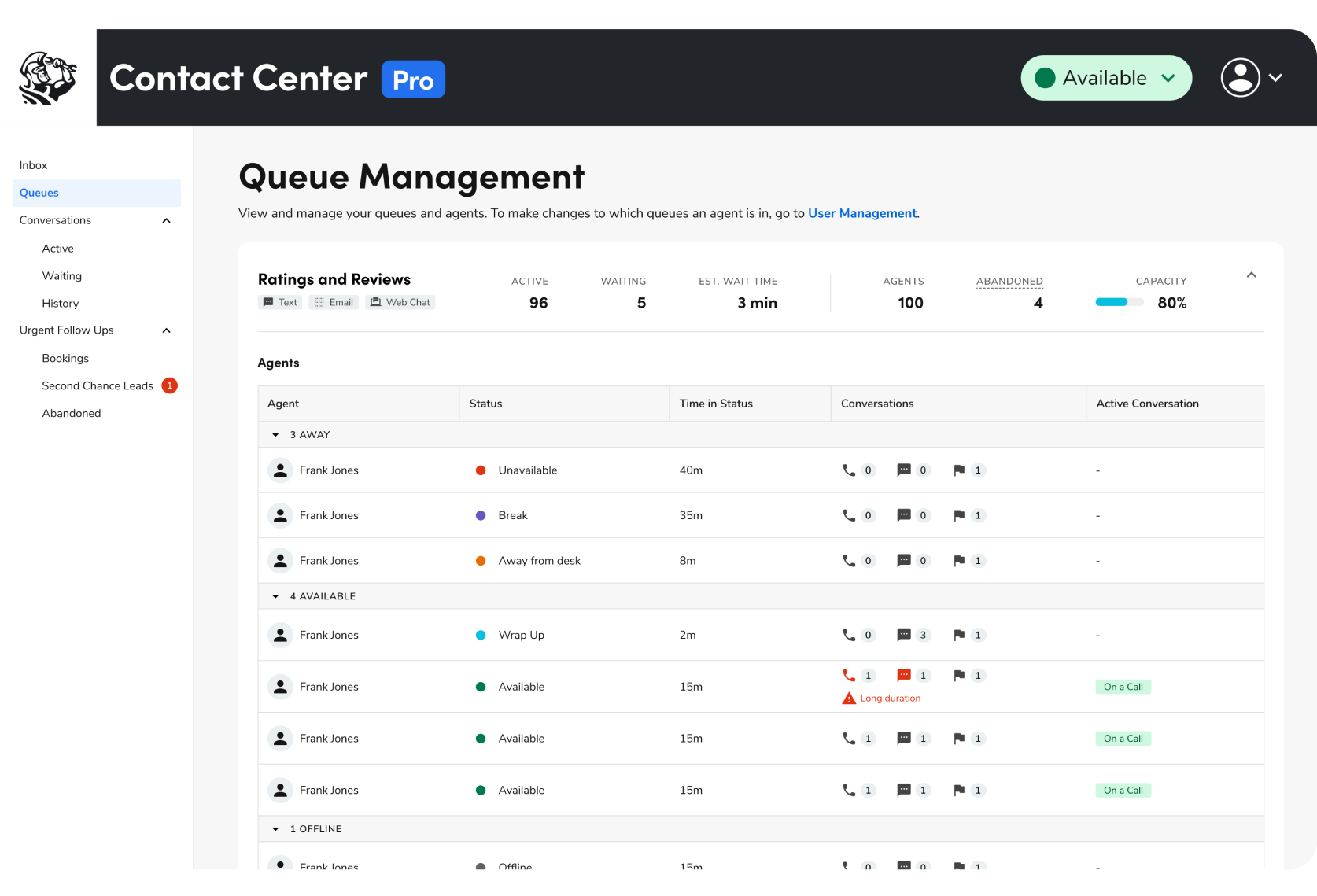
Task: Open conversation History
Action: 61,304
